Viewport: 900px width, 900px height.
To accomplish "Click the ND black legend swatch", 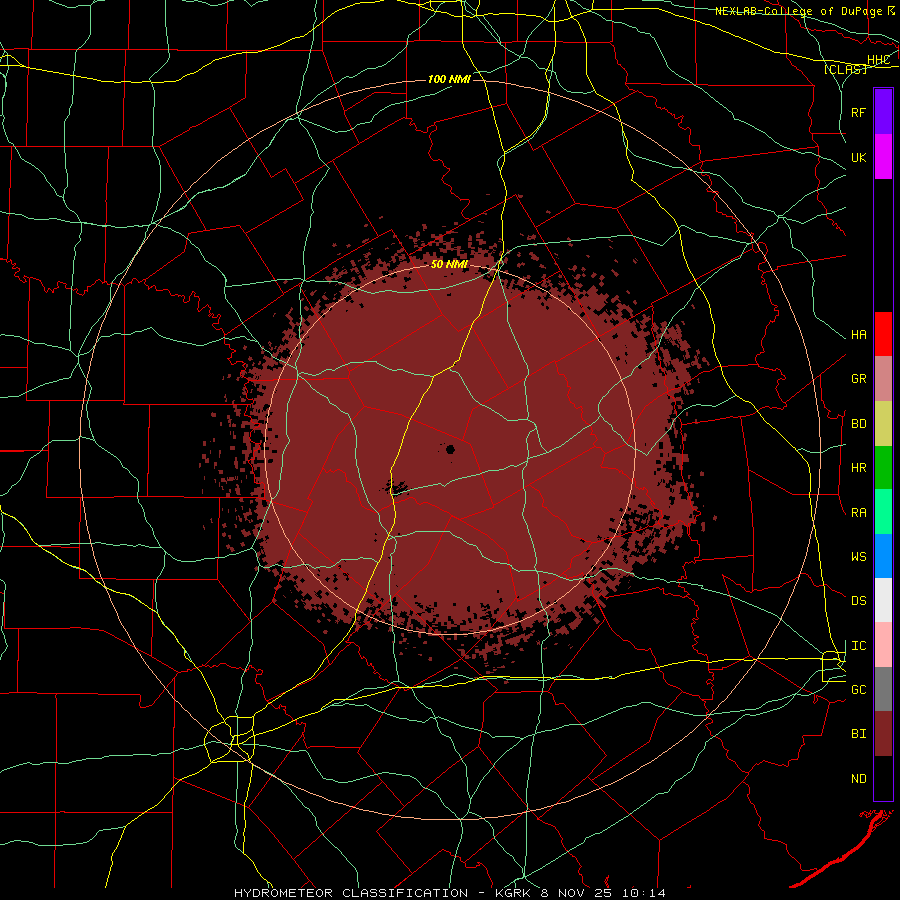I will pyautogui.click(x=883, y=778).
